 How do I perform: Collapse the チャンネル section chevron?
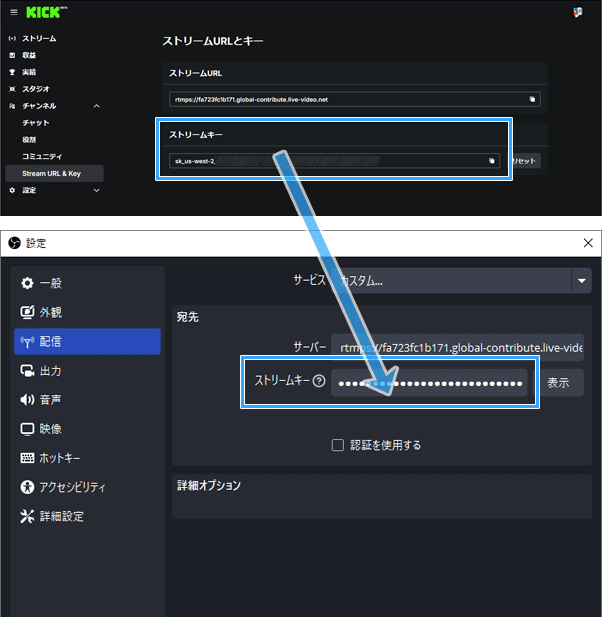(x=97, y=106)
